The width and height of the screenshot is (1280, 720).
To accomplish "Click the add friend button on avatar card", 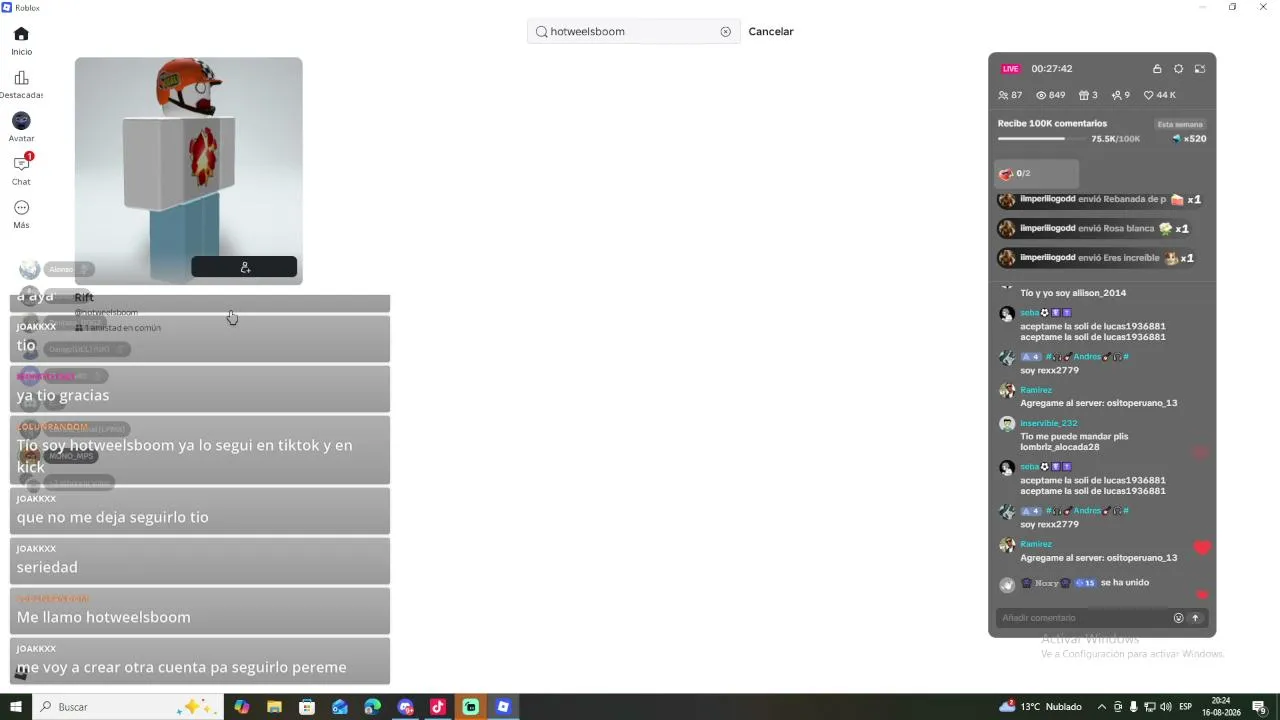I will point(244,267).
